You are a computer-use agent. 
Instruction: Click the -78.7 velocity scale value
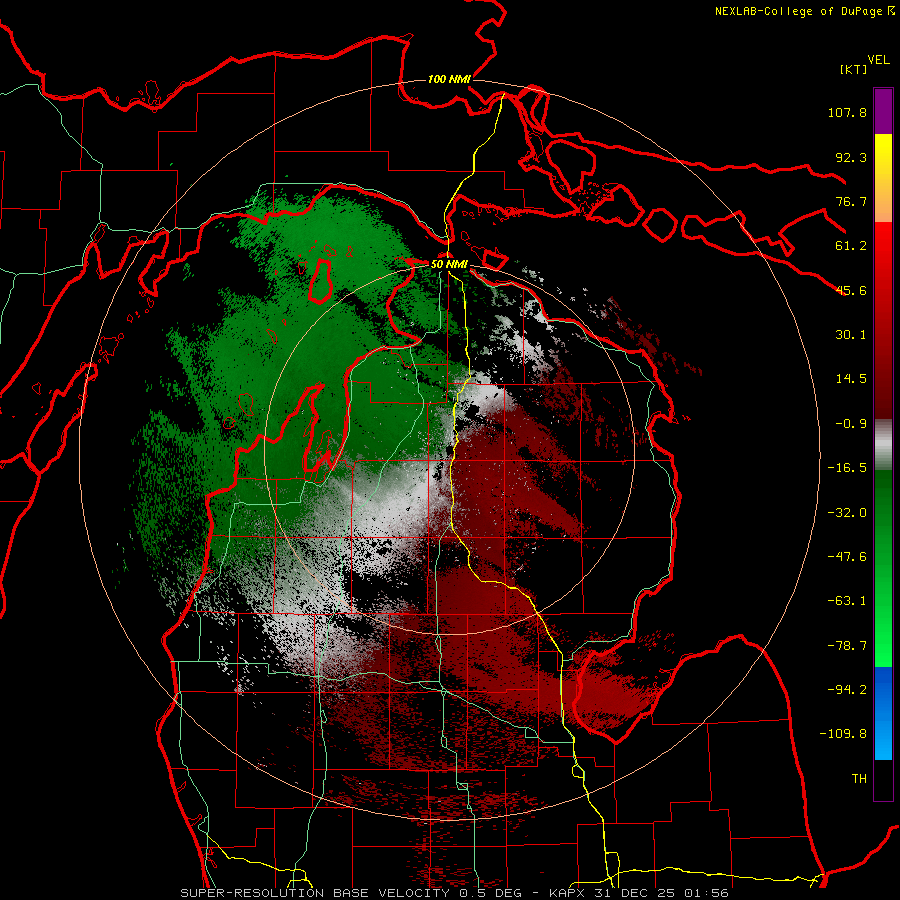[x=847, y=646]
